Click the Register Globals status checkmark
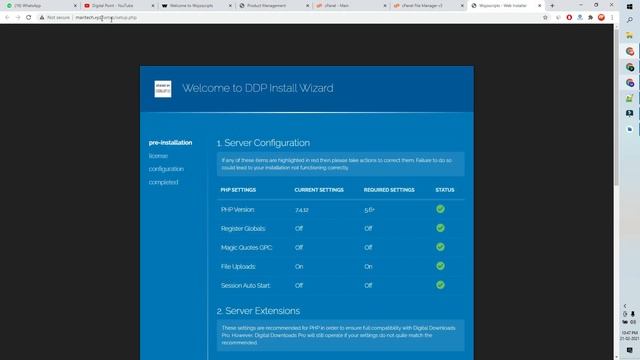The width and height of the screenshot is (640, 360). click(440, 228)
